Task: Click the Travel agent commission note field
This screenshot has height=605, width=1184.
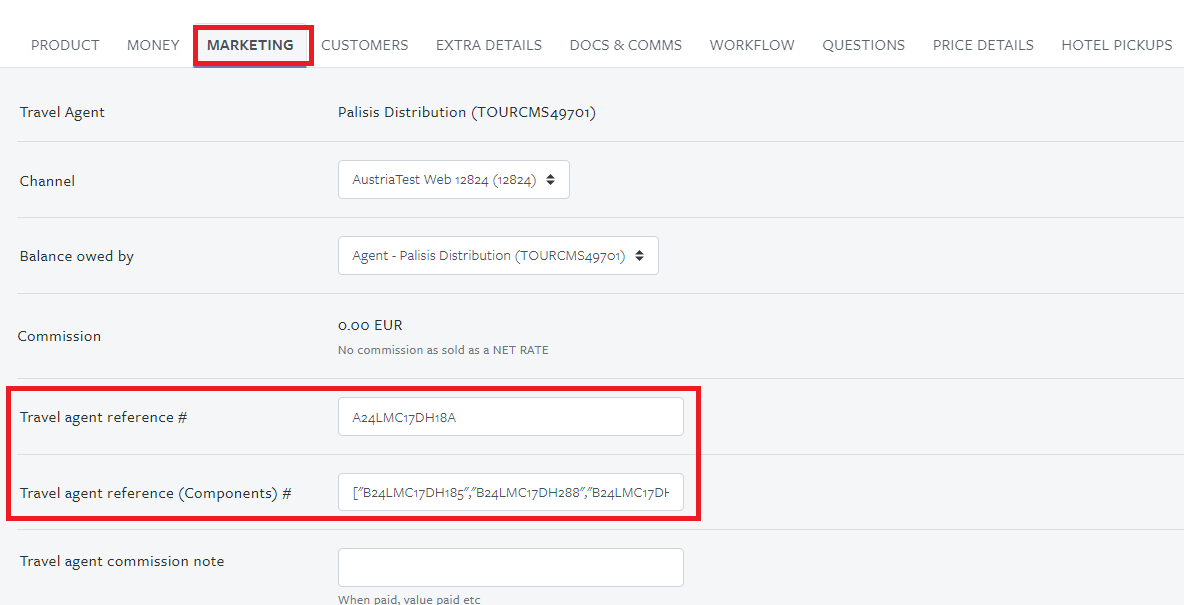Action: coord(510,567)
